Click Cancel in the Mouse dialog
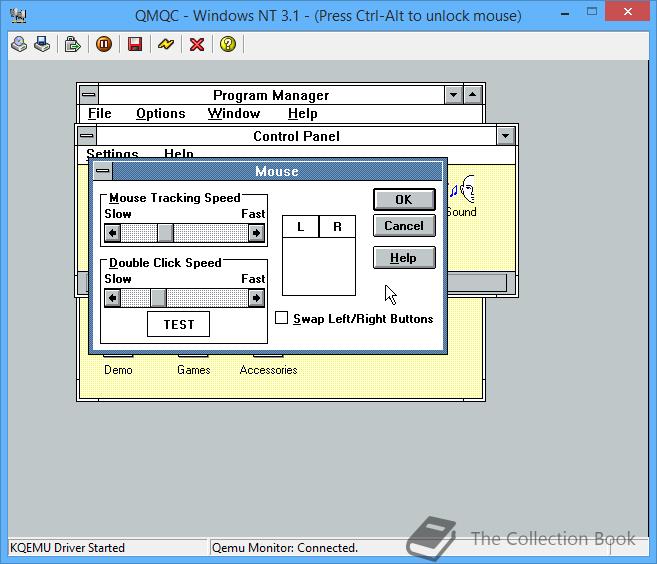Image resolution: width=657 pixels, height=564 pixels. (404, 226)
